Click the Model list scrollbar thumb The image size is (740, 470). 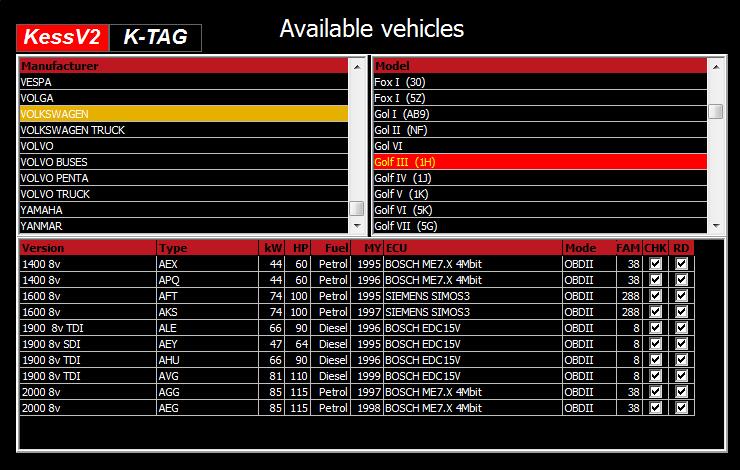click(716, 112)
